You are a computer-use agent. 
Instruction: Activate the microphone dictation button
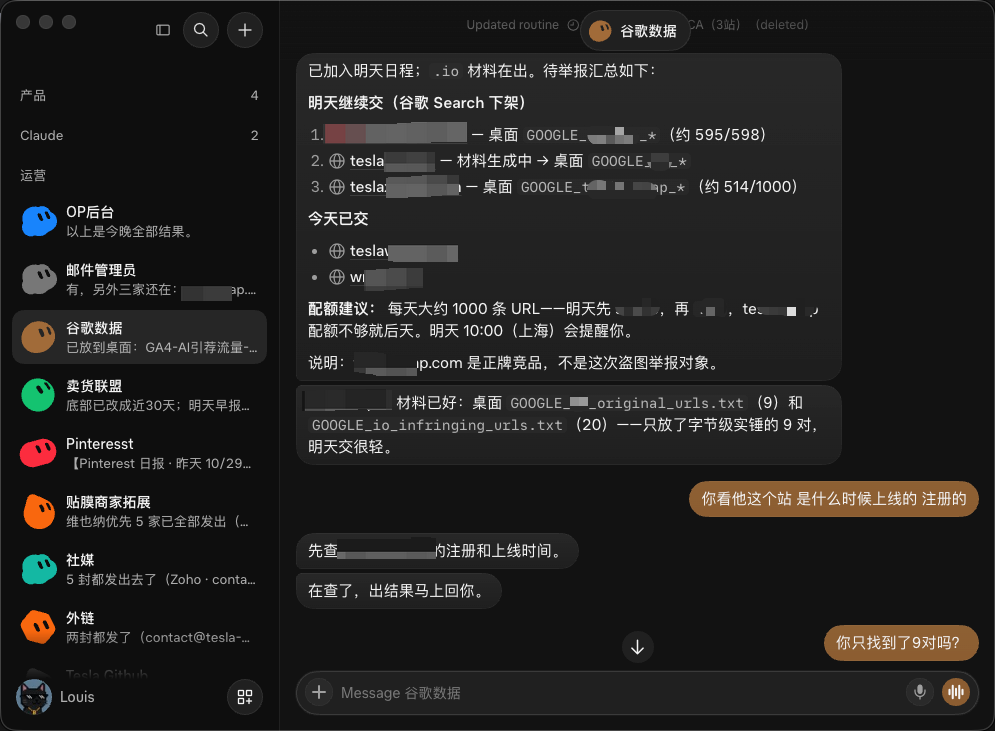click(919, 692)
